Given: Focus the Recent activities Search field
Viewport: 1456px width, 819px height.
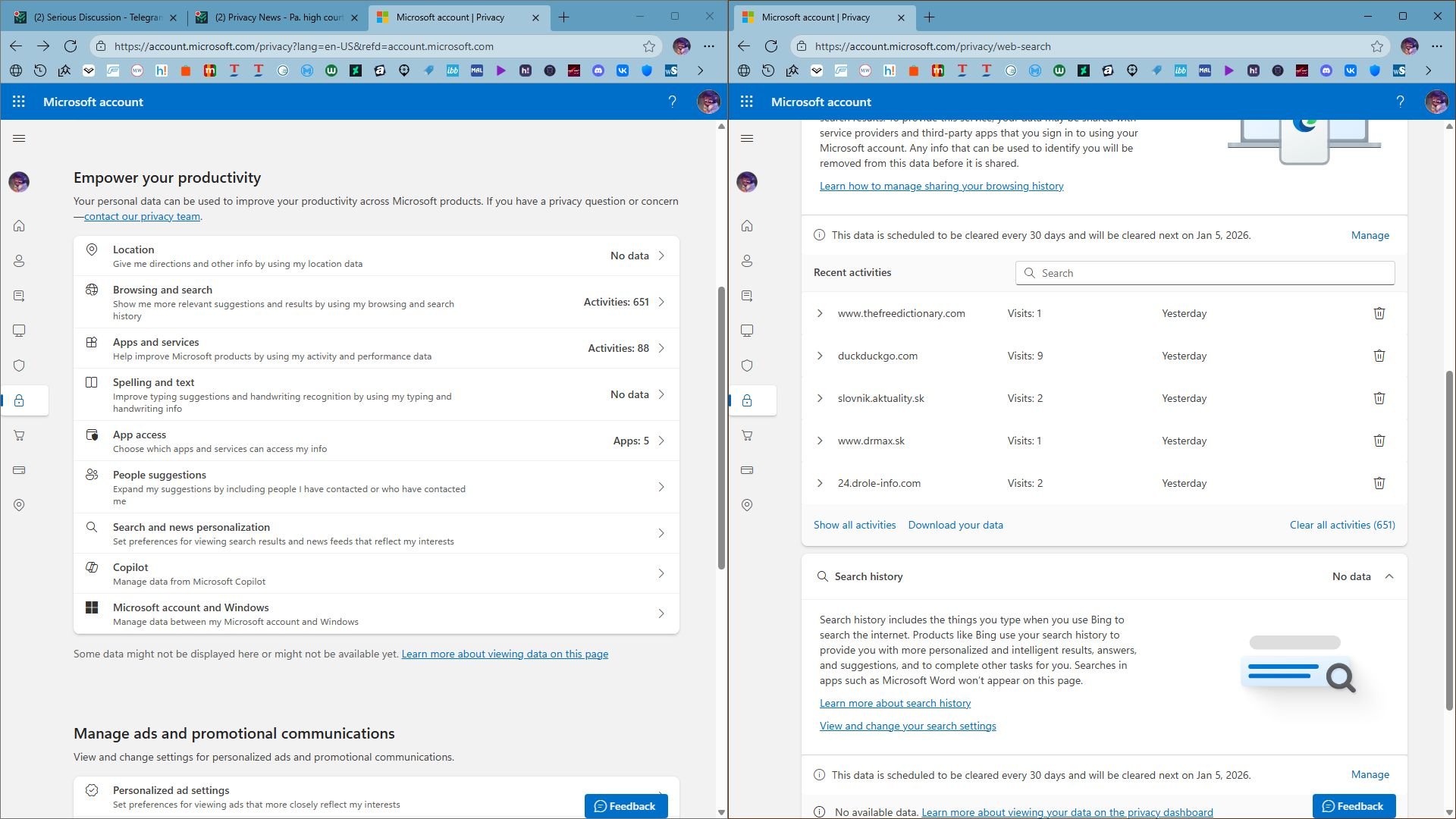Looking at the screenshot, I should tap(1205, 273).
